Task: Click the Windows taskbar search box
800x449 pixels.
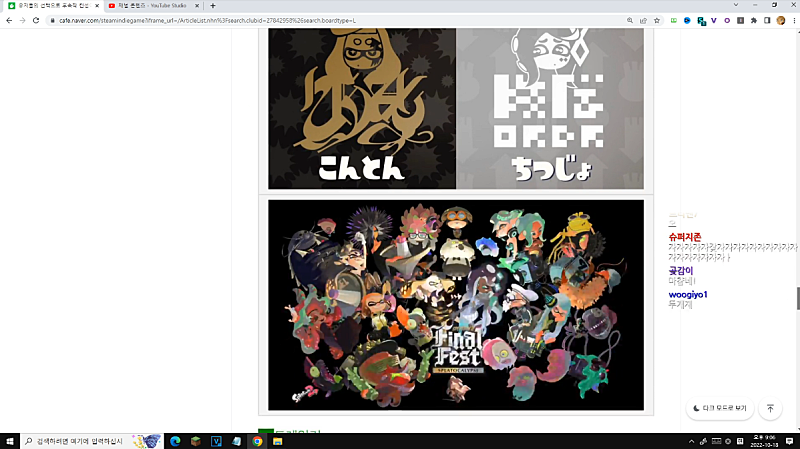Action: (92, 441)
